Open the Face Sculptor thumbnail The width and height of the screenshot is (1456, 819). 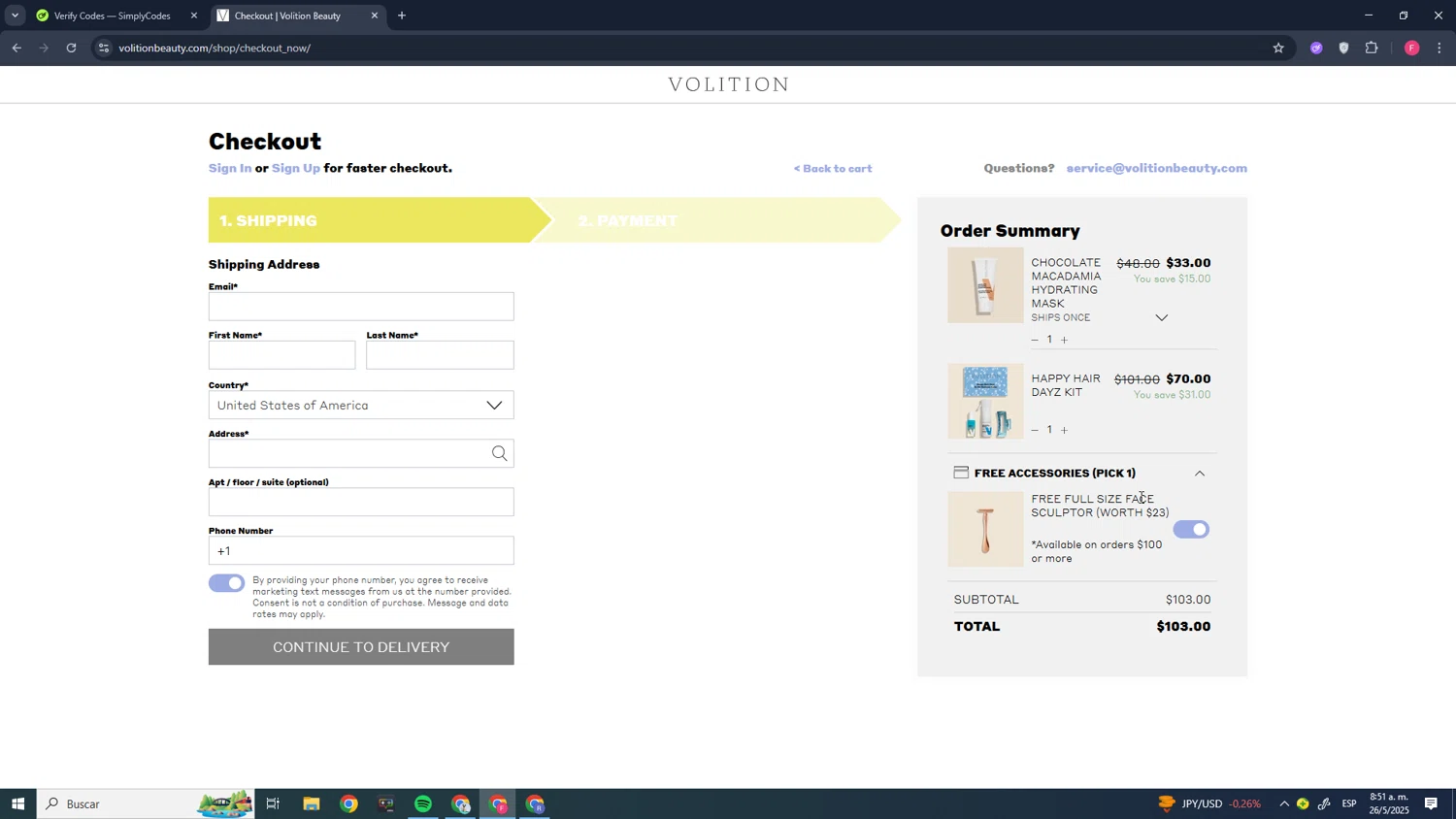pos(985,530)
